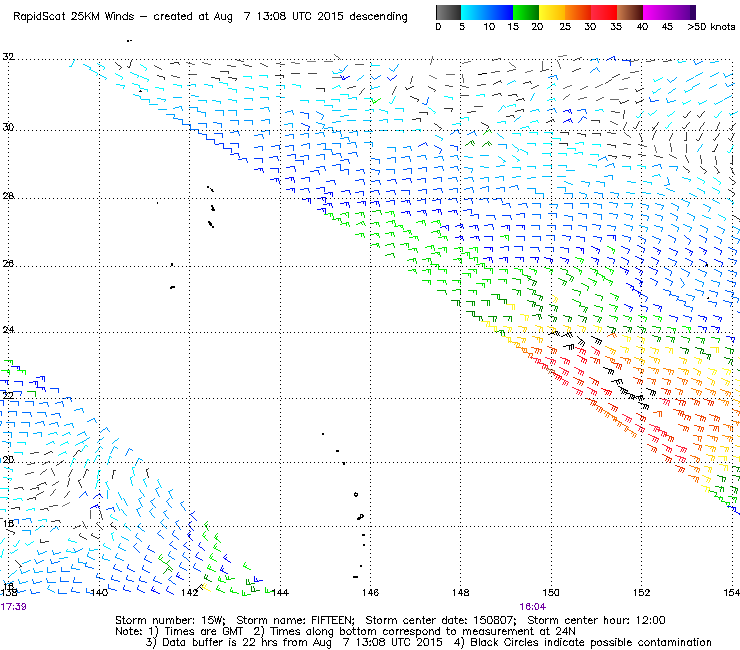Click the 'Storm center date: 150807' text
The height and width of the screenshot is (650, 740).
pos(441,620)
